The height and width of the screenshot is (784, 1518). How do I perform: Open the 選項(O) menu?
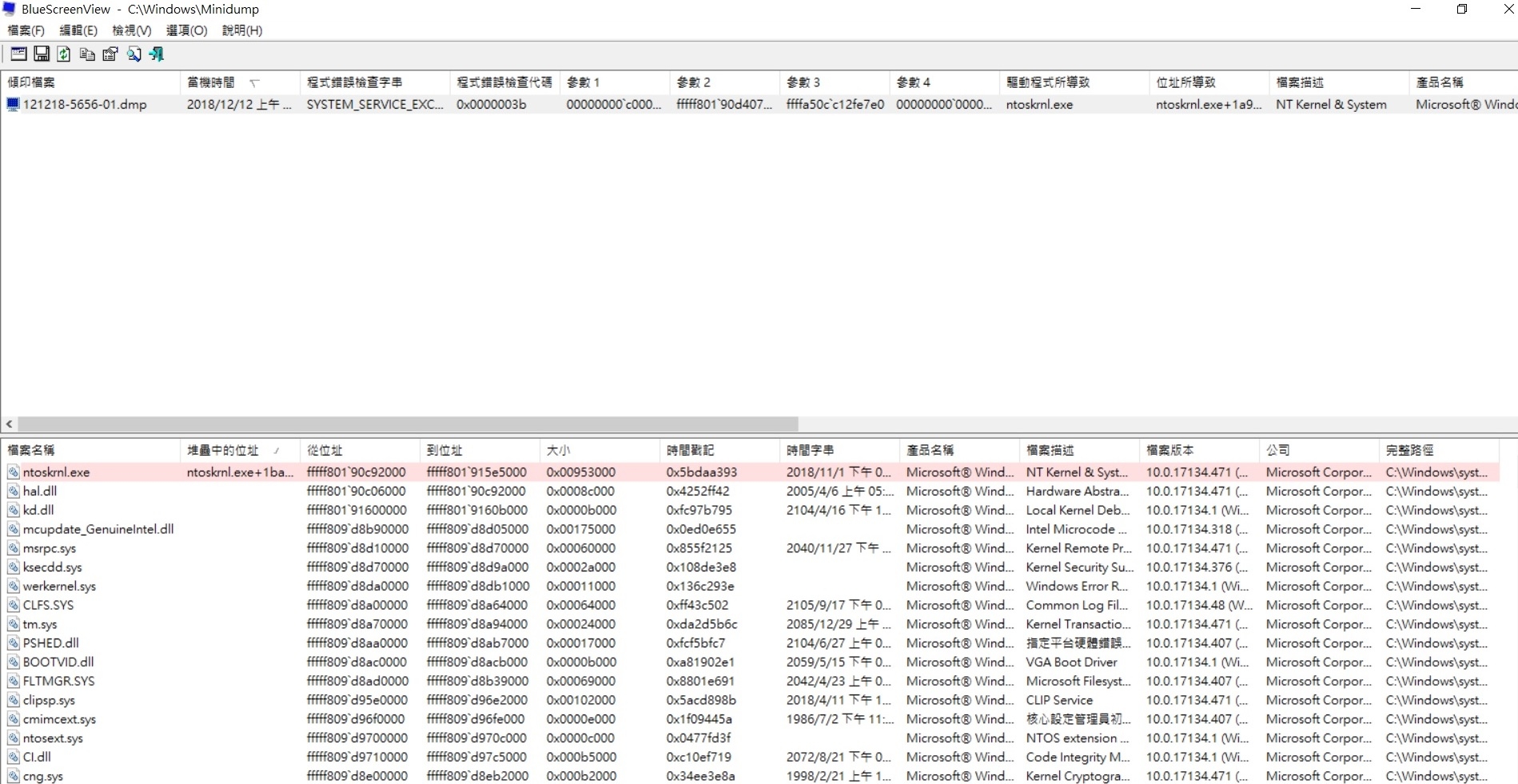(187, 30)
